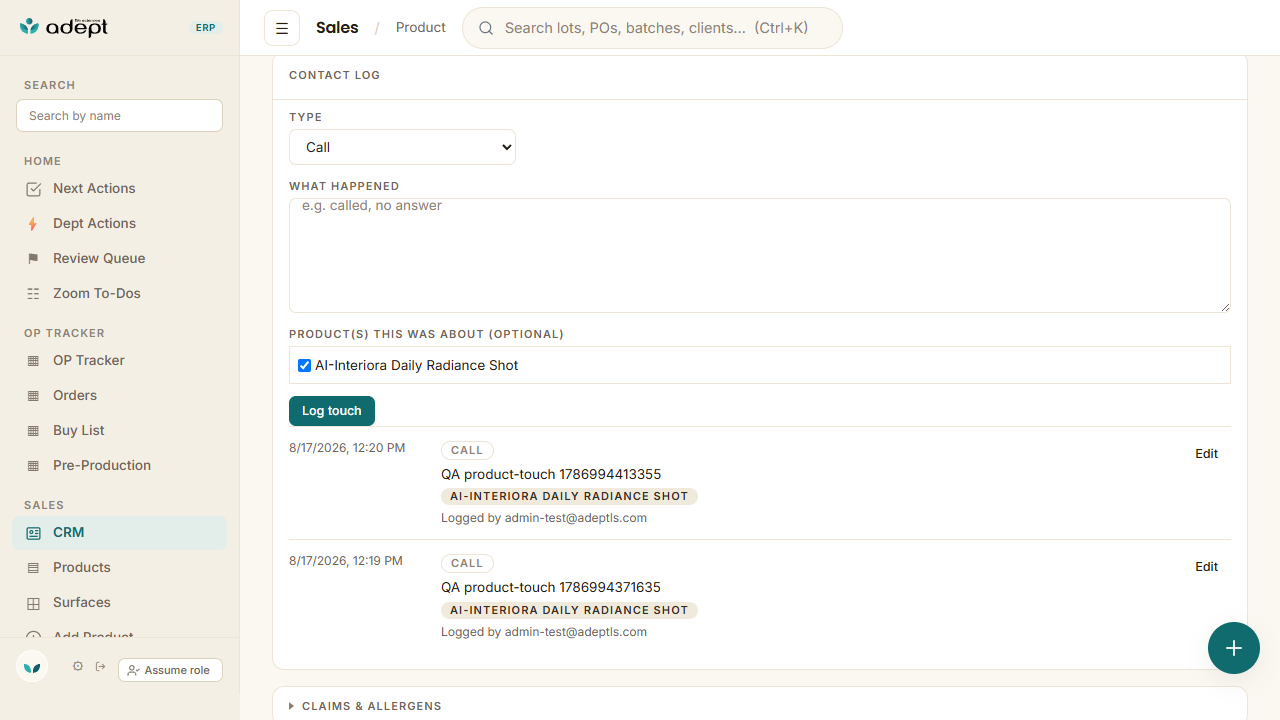This screenshot has height=720, width=1280.
Task: Focus the What Happened text area
Action: (760, 255)
